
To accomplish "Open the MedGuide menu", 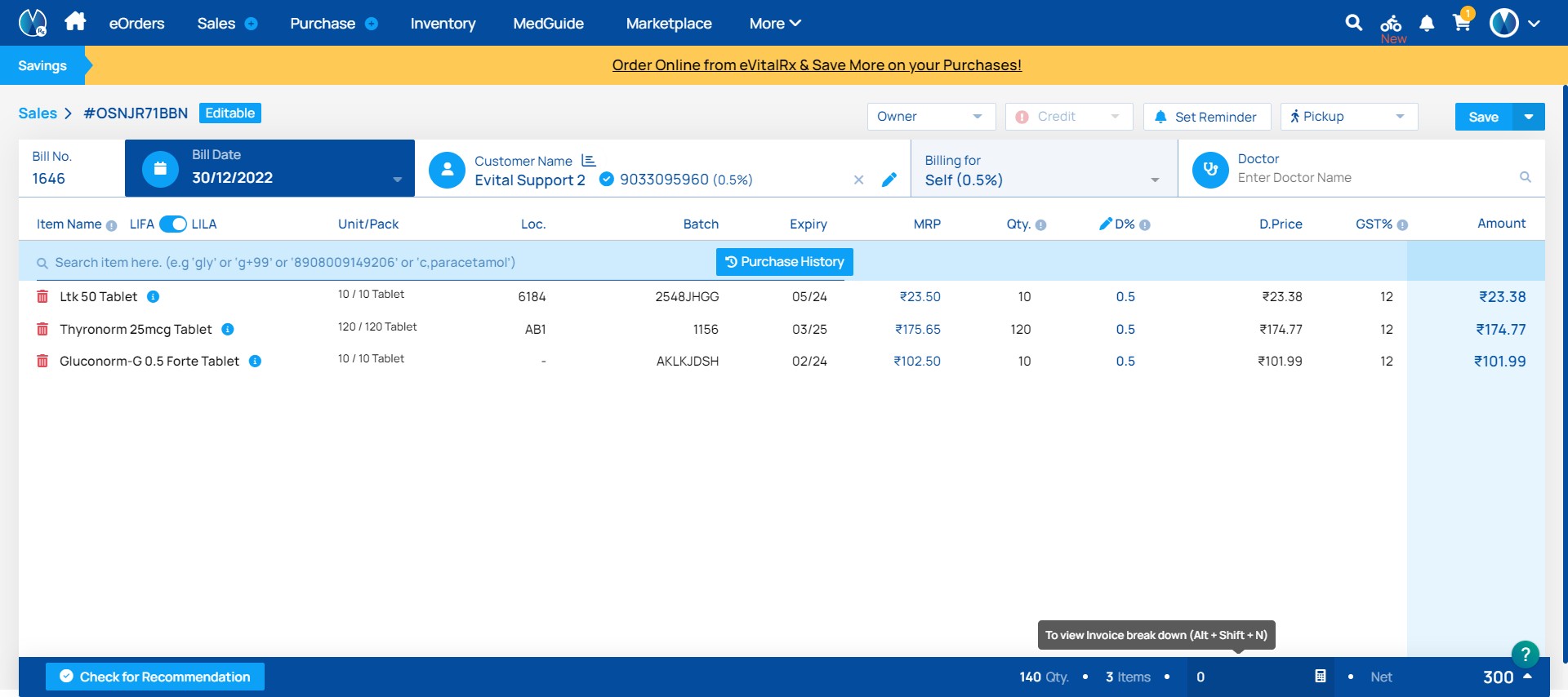I will (x=548, y=24).
